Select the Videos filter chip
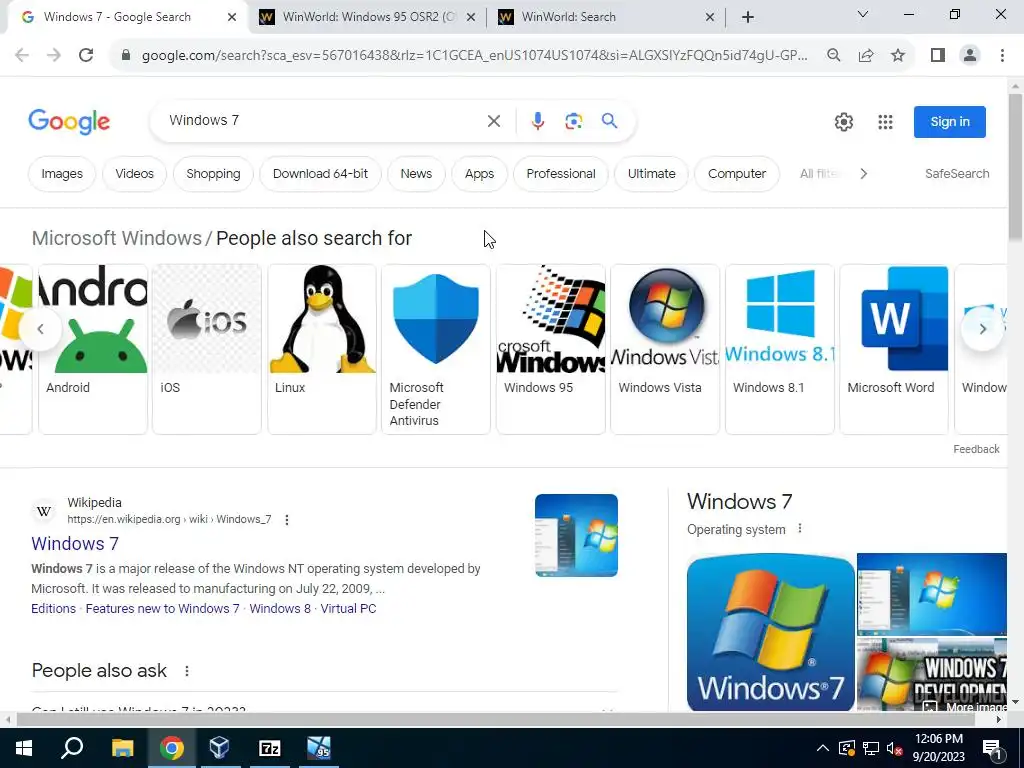1024x768 pixels. (135, 174)
